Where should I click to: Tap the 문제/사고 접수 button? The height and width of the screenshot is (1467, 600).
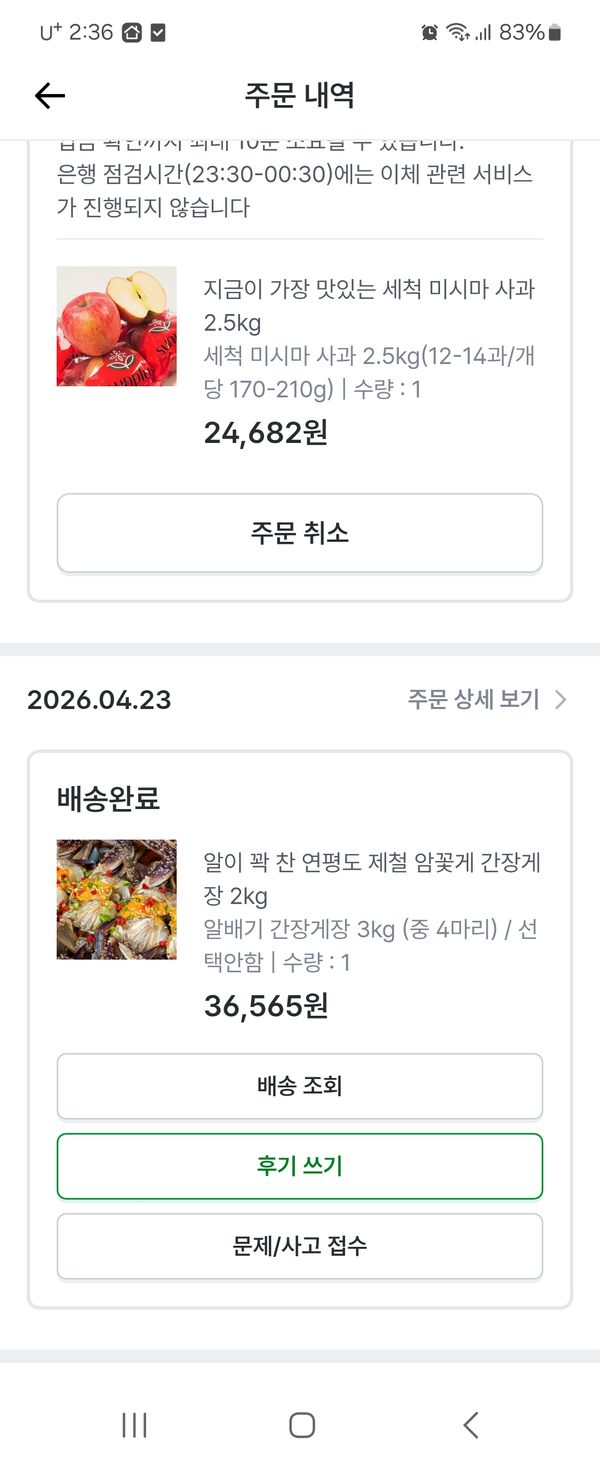tap(300, 1246)
